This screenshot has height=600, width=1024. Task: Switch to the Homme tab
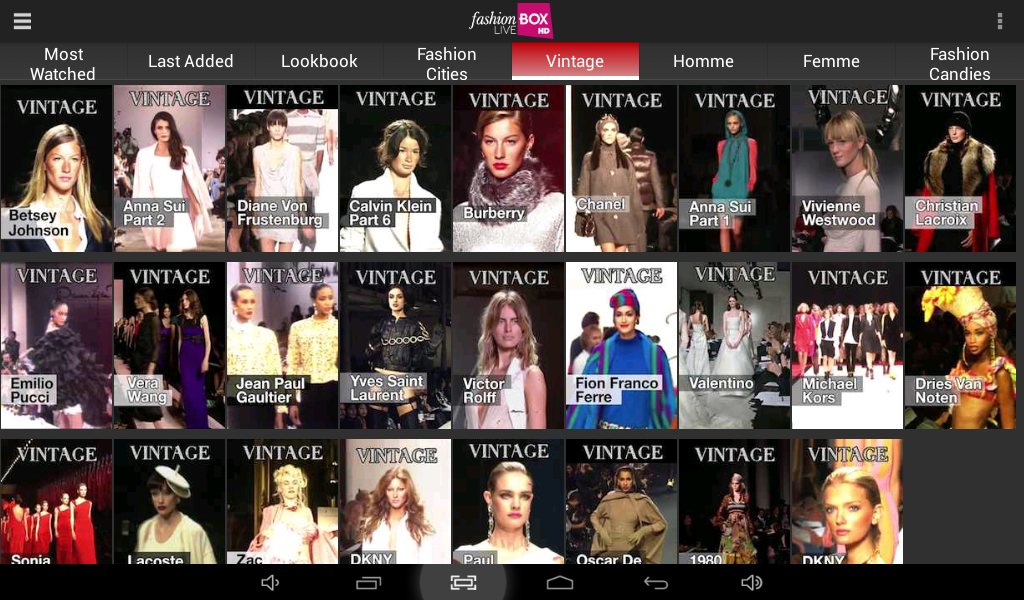[703, 61]
